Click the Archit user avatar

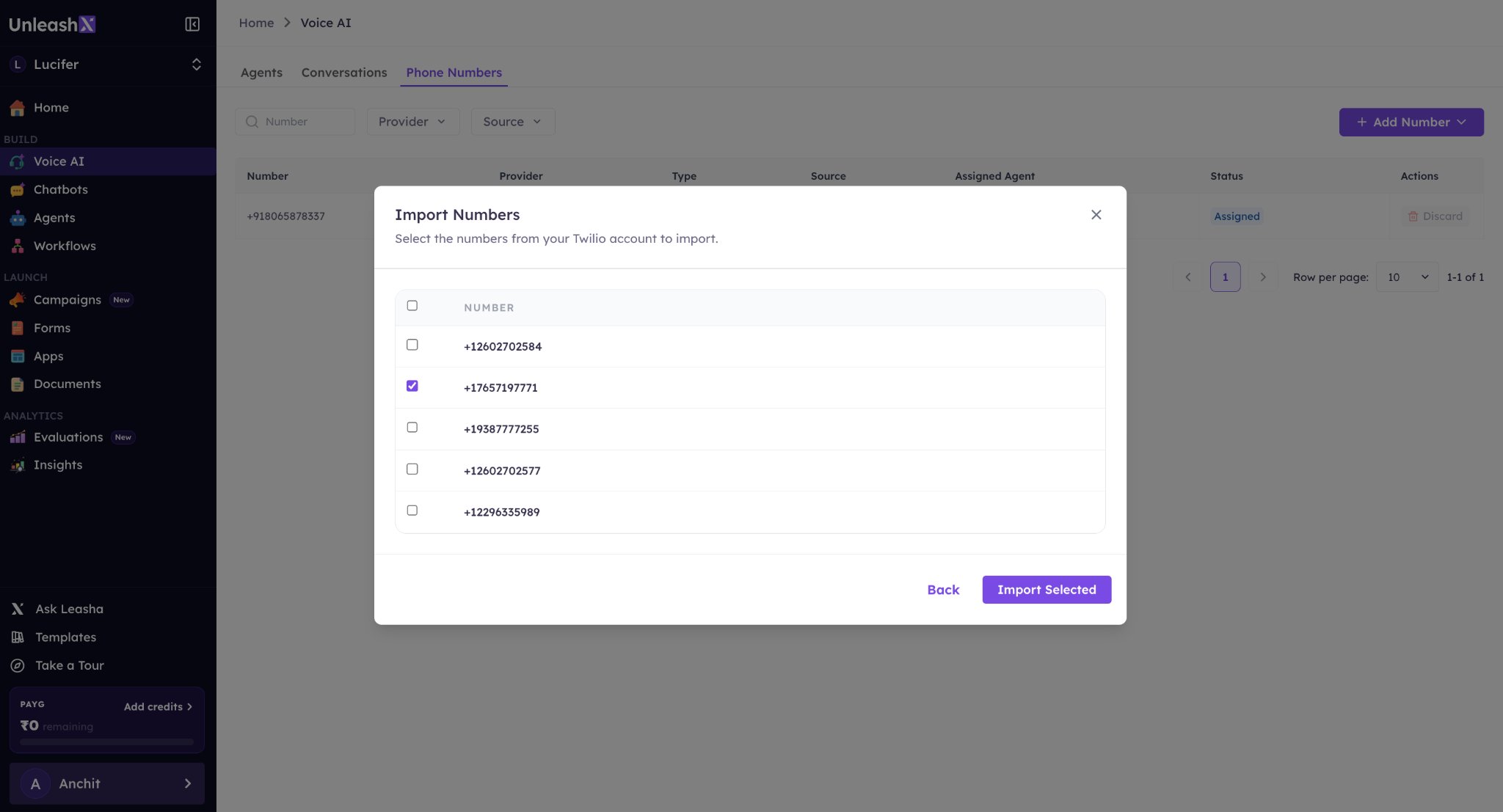coord(35,783)
